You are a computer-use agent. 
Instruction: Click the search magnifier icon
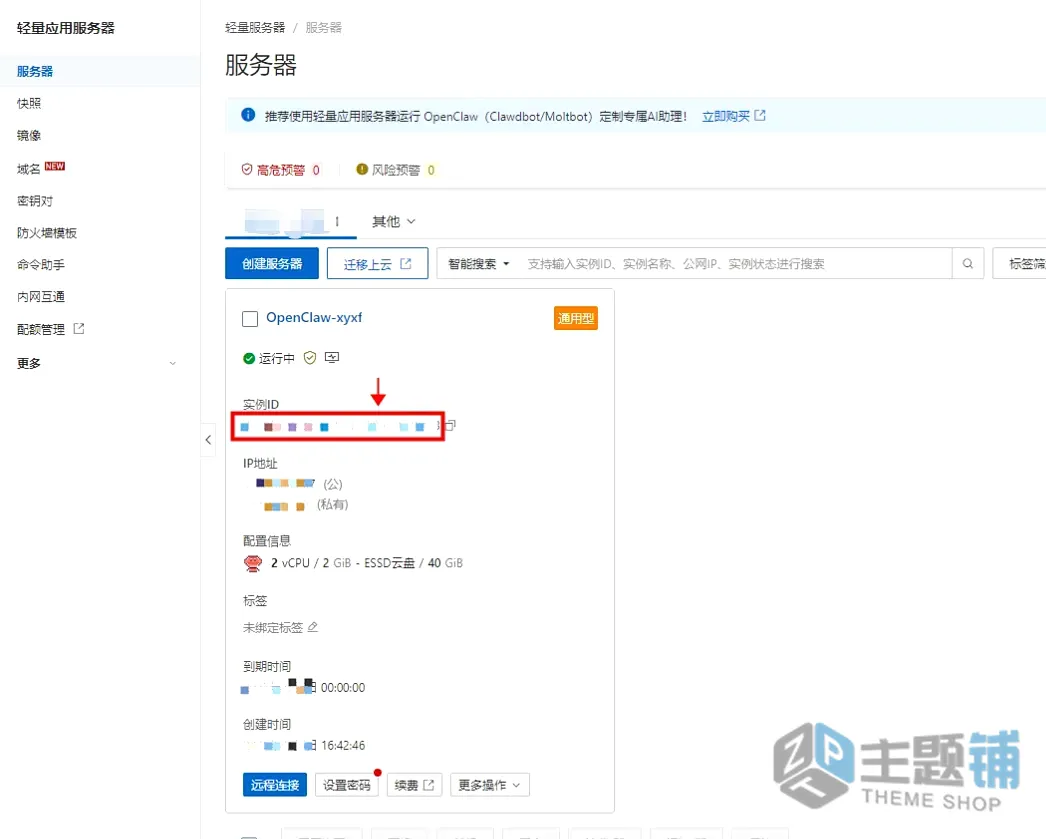click(967, 263)
